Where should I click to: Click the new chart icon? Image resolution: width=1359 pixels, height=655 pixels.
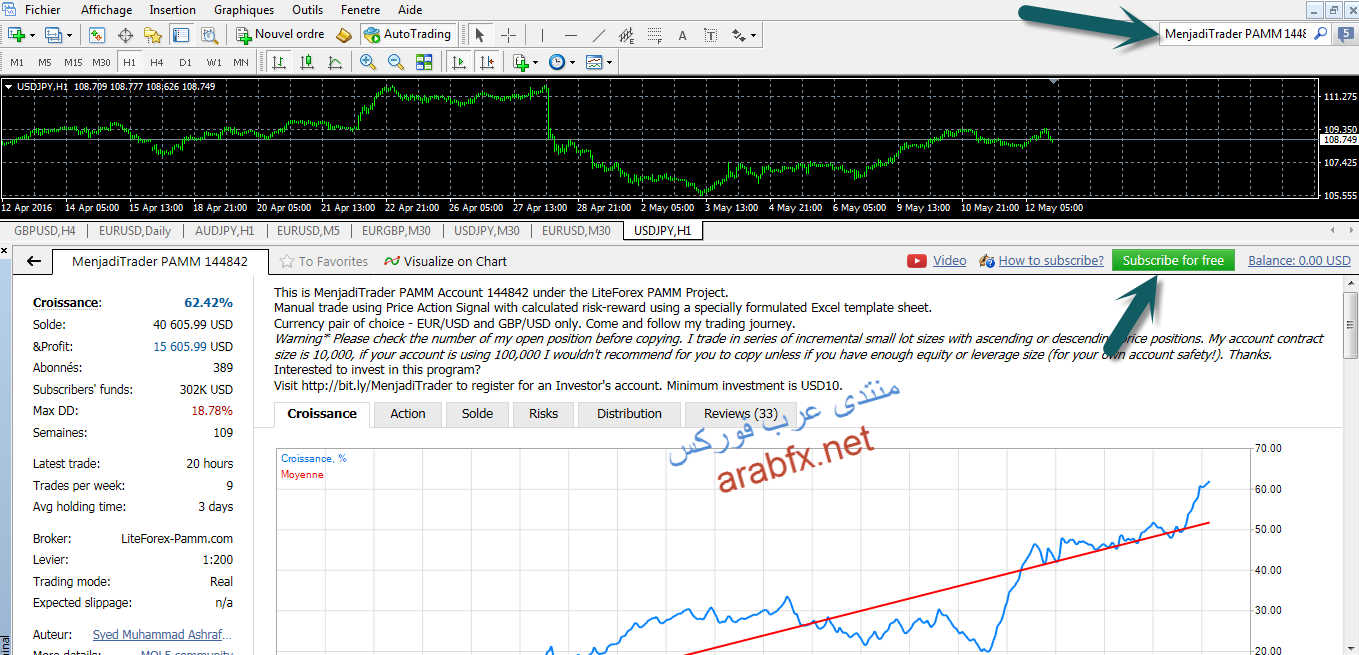(x=17, y=35)
